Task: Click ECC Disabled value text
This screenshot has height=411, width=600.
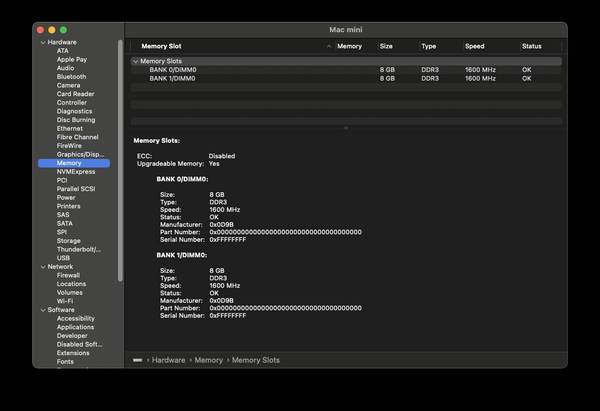Action: click(x=222, y=156)
